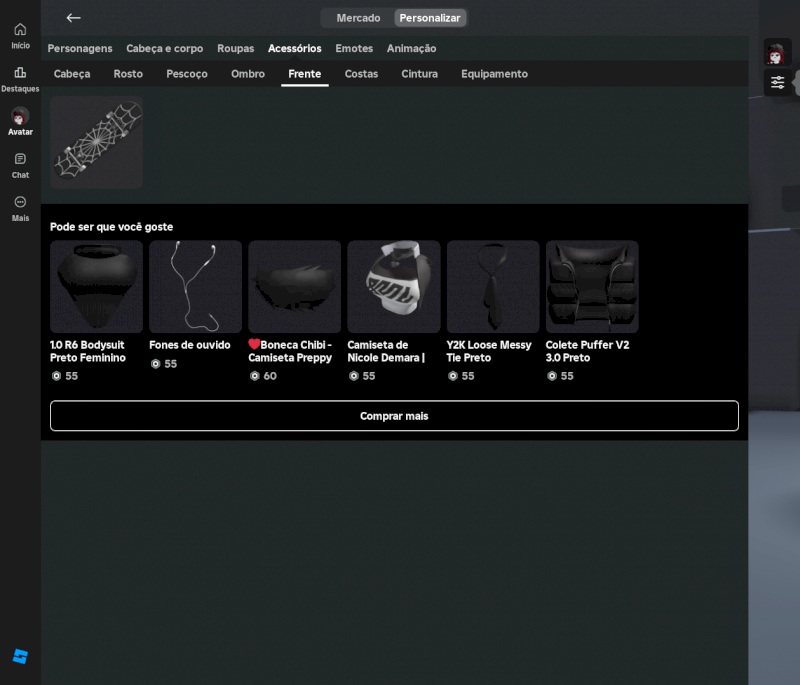This screenshot has height=685, width=800.
Task: Open Avatar section in sidebar
Action: tap(20, 121)
